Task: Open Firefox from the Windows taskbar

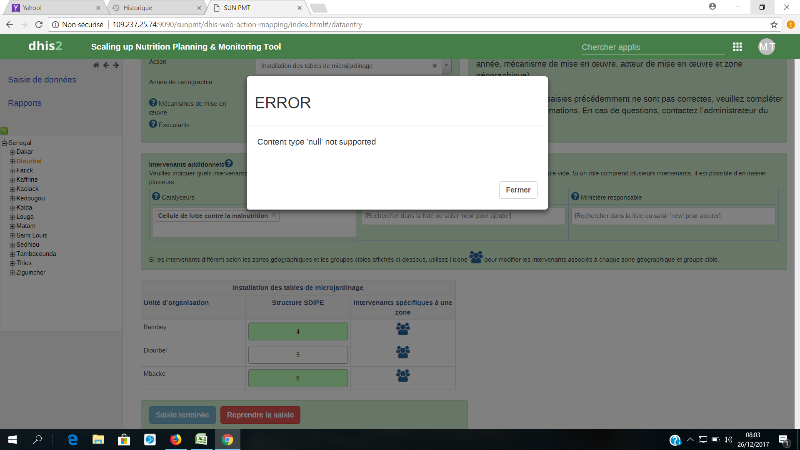Action: pyautogui.click(x=176, y=439)
